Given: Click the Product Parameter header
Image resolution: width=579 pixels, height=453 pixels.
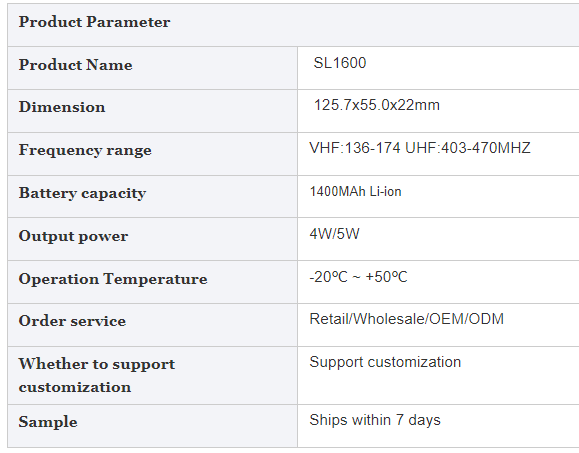Looking at the screenshot, I should click(95, 22).
